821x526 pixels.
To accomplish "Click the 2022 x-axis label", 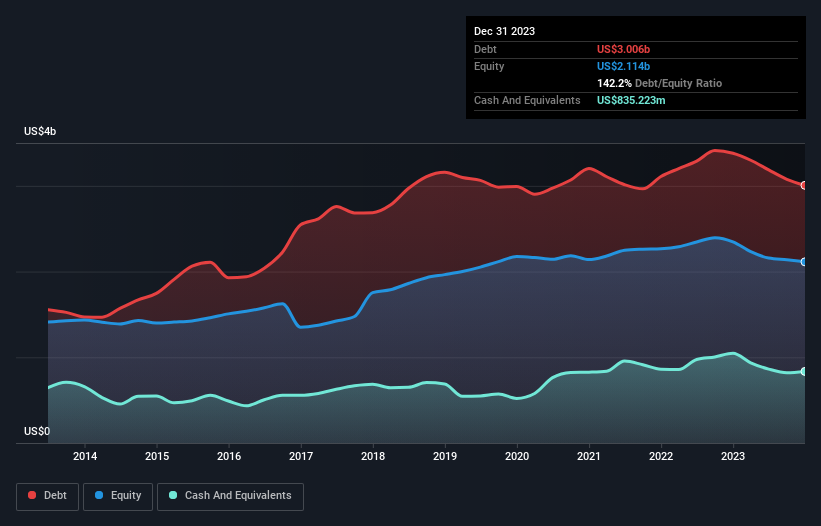I will [x=661, y=456].
